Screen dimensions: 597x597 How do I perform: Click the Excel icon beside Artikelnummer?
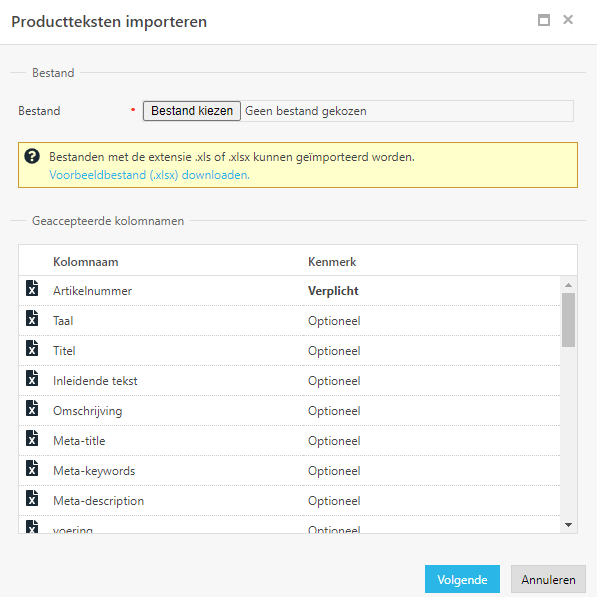click(32, 288)
